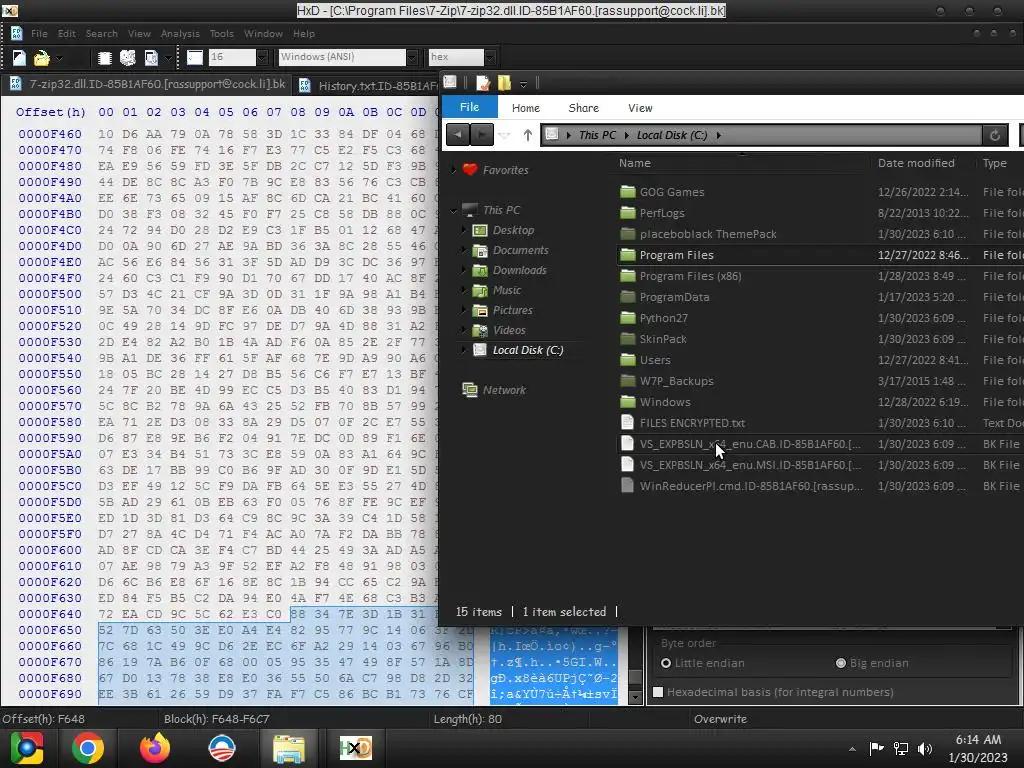Image resolution: width=1024 pixels, height=768 pixels.
Task: Click hex editor scrollbar down arrow
Action: point(635,697)
